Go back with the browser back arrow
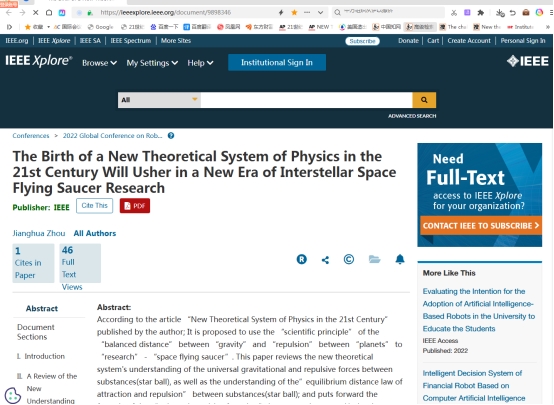The image size is (554, 405). click(9, 13)
